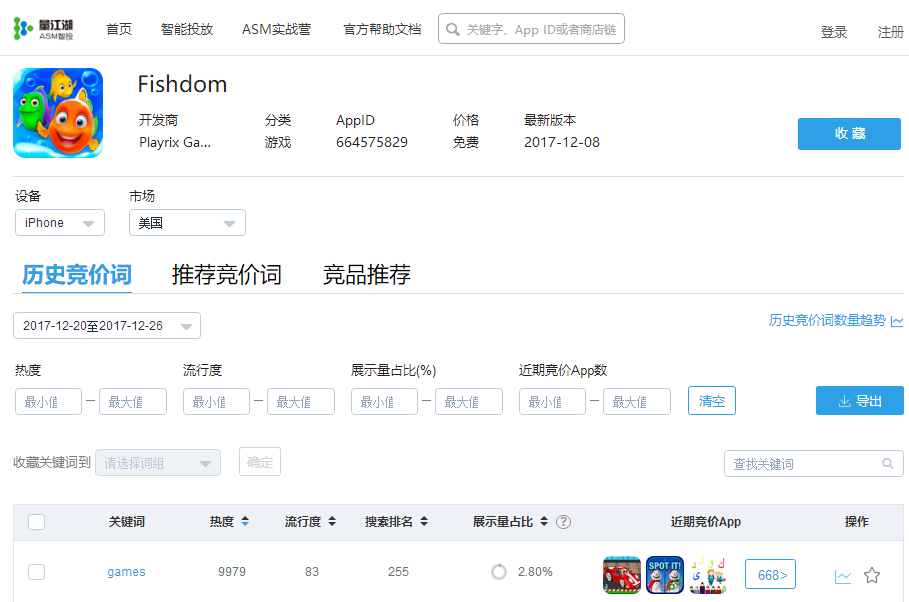Click the magnifier in 查找关键词 box
Image resolution: width=909 pixels, height=602 pixels.
(x=888, y=463)
